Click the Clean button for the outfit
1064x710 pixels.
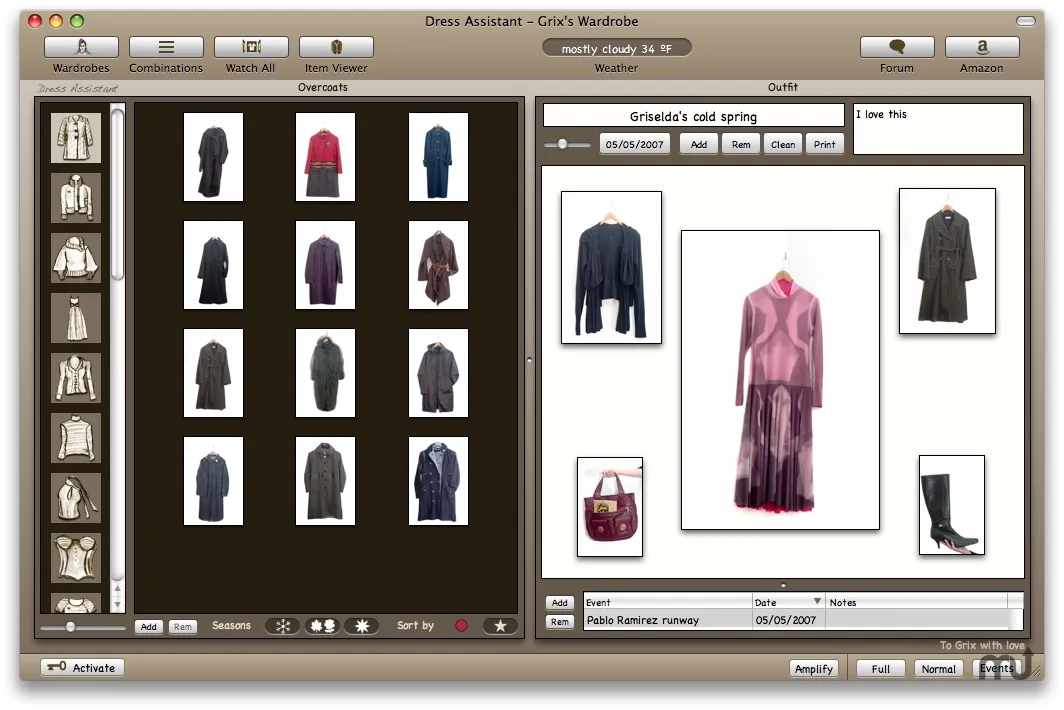tap(783, 144)
